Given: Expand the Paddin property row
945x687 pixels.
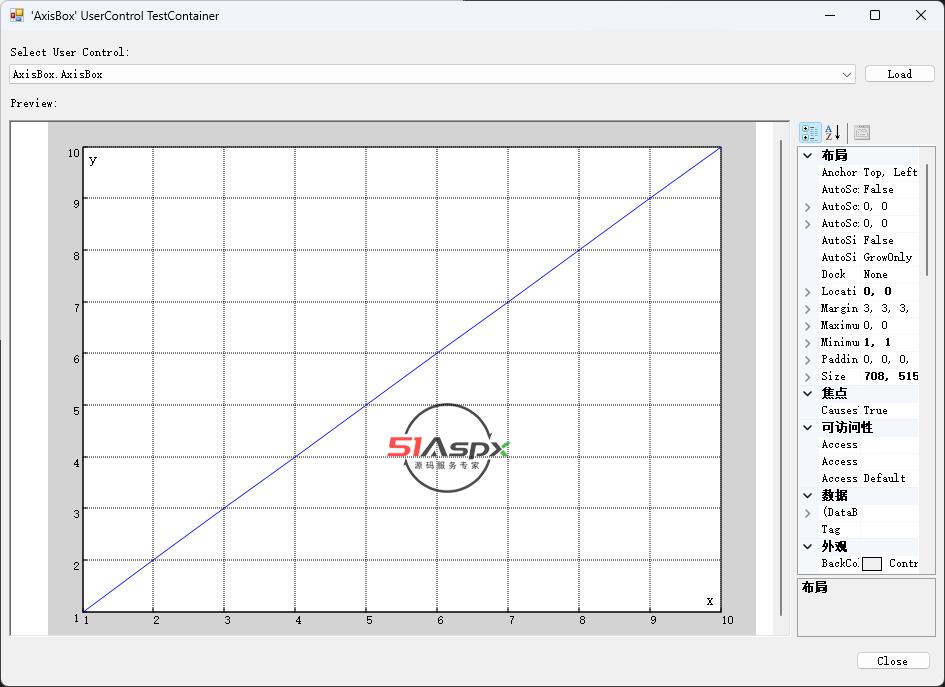Looking at the screenshot, I should [808, 360].
